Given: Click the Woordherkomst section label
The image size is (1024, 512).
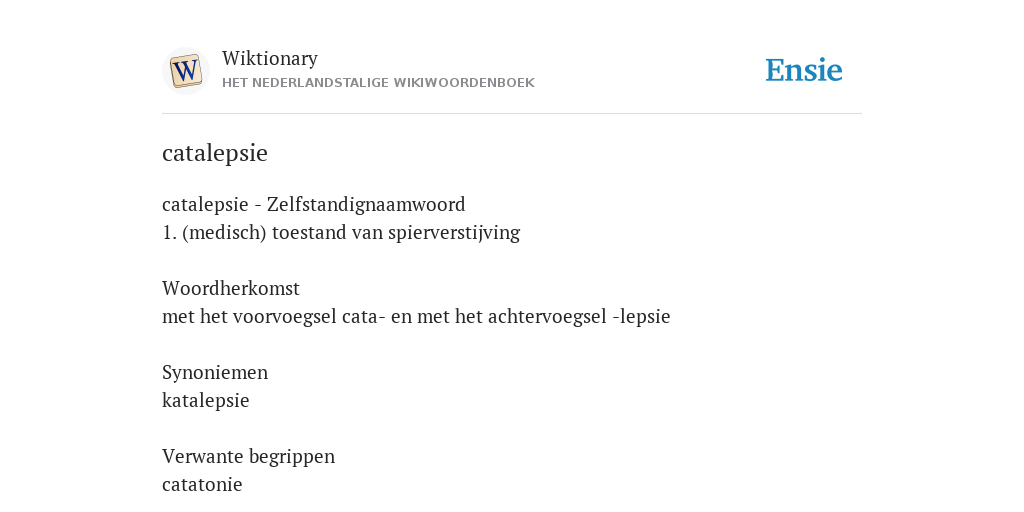Looking at the screenshot, I should pos(231,288).
